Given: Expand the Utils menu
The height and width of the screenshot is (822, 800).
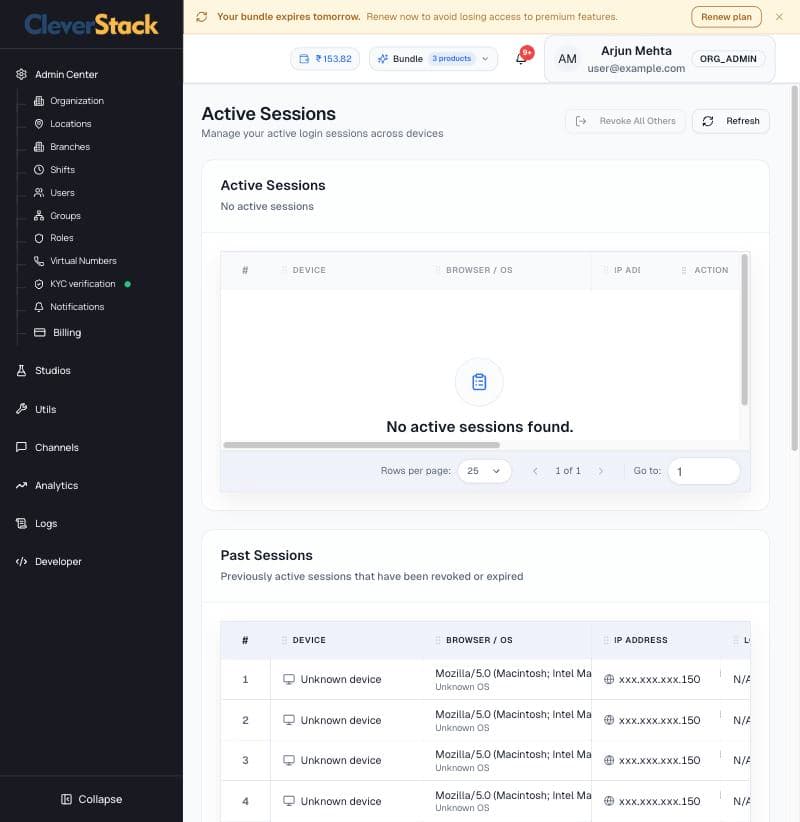Looking at the screenshot, I should [45, 409].
